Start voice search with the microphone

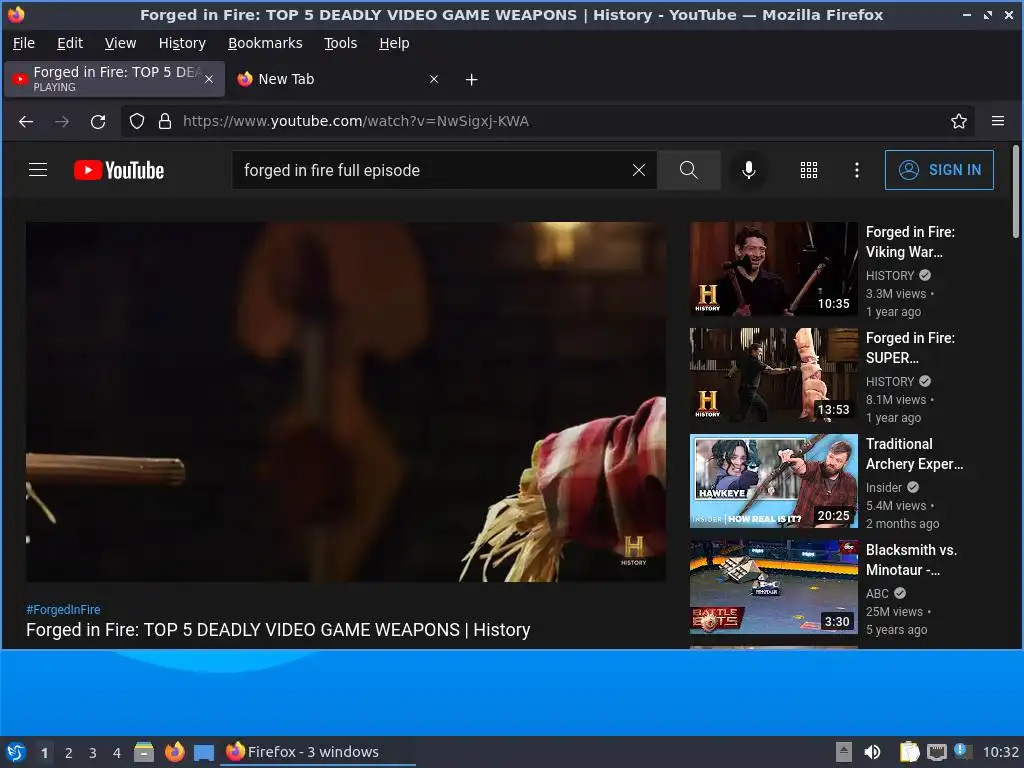pyautogui.click(x=748, y=170)
